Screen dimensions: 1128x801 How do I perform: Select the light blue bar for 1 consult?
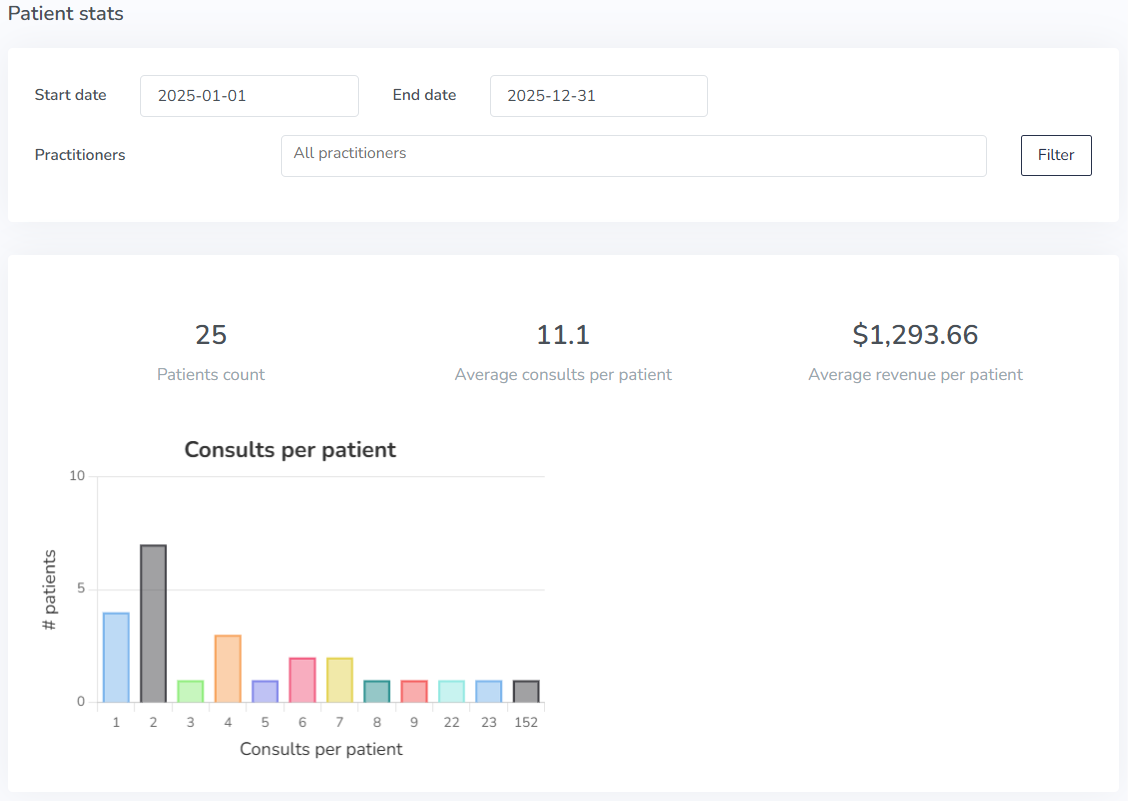116,658
